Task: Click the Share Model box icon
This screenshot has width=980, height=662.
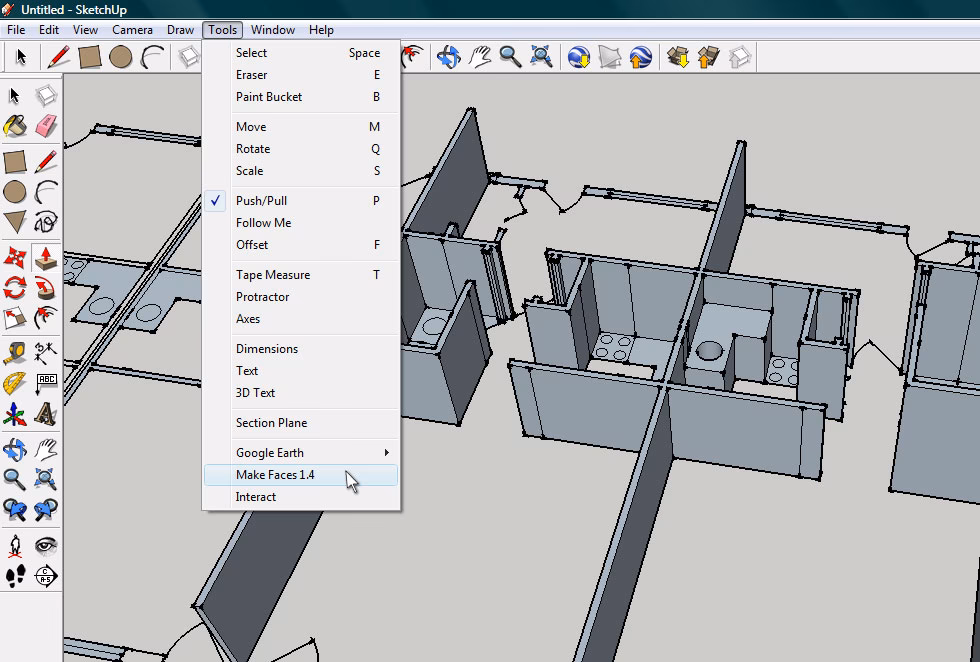Action: tap(709, 56)
